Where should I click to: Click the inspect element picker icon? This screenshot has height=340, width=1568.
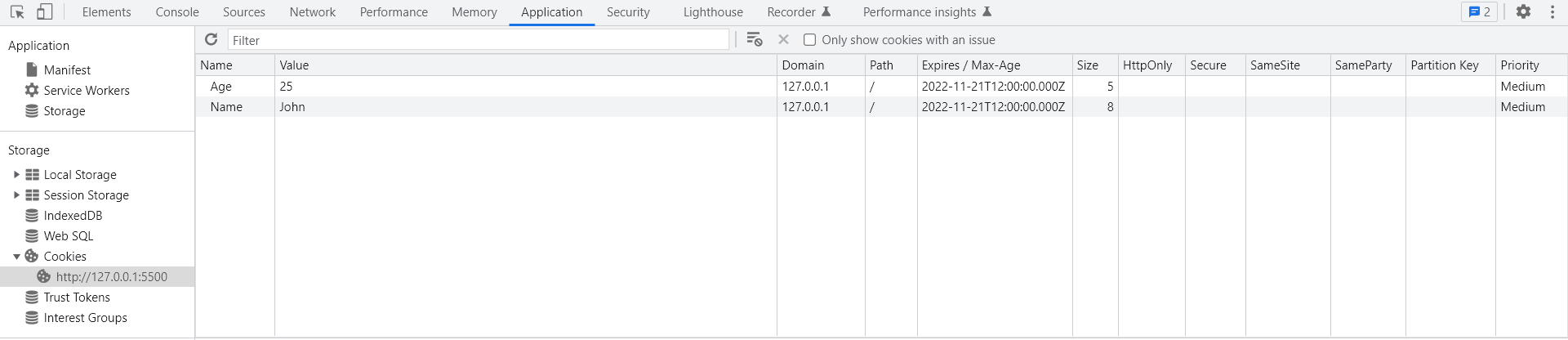(17, 12)
